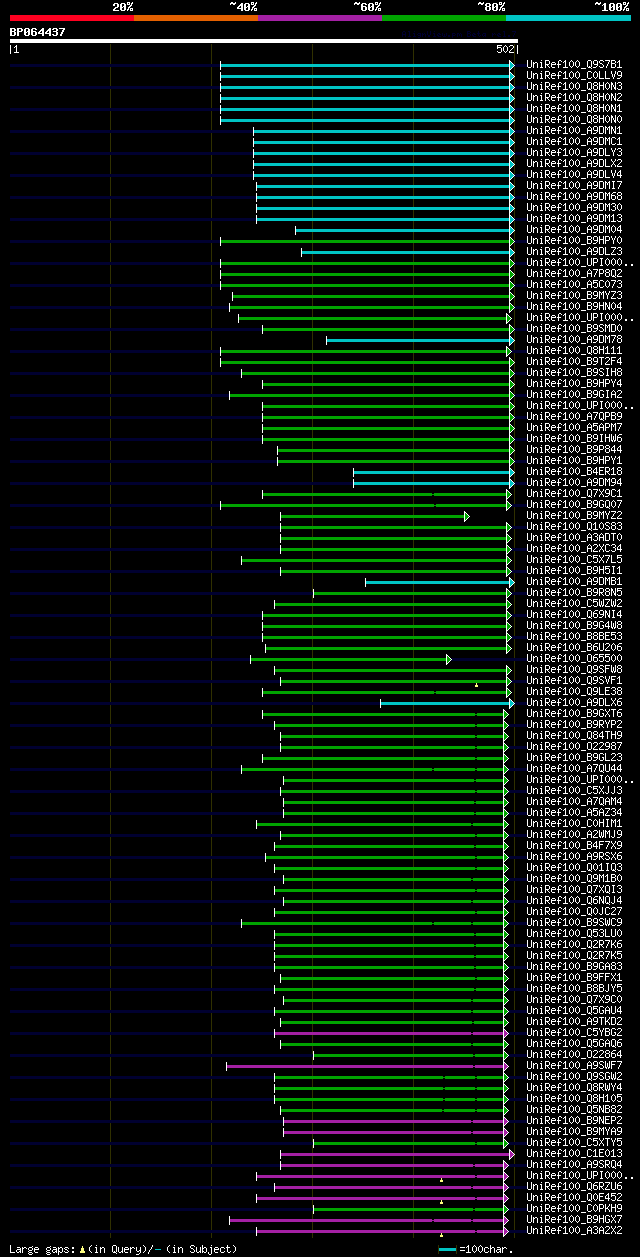
Task: Click the UniRef100_A9DMI7 label
Action: (x=574, y=185)
